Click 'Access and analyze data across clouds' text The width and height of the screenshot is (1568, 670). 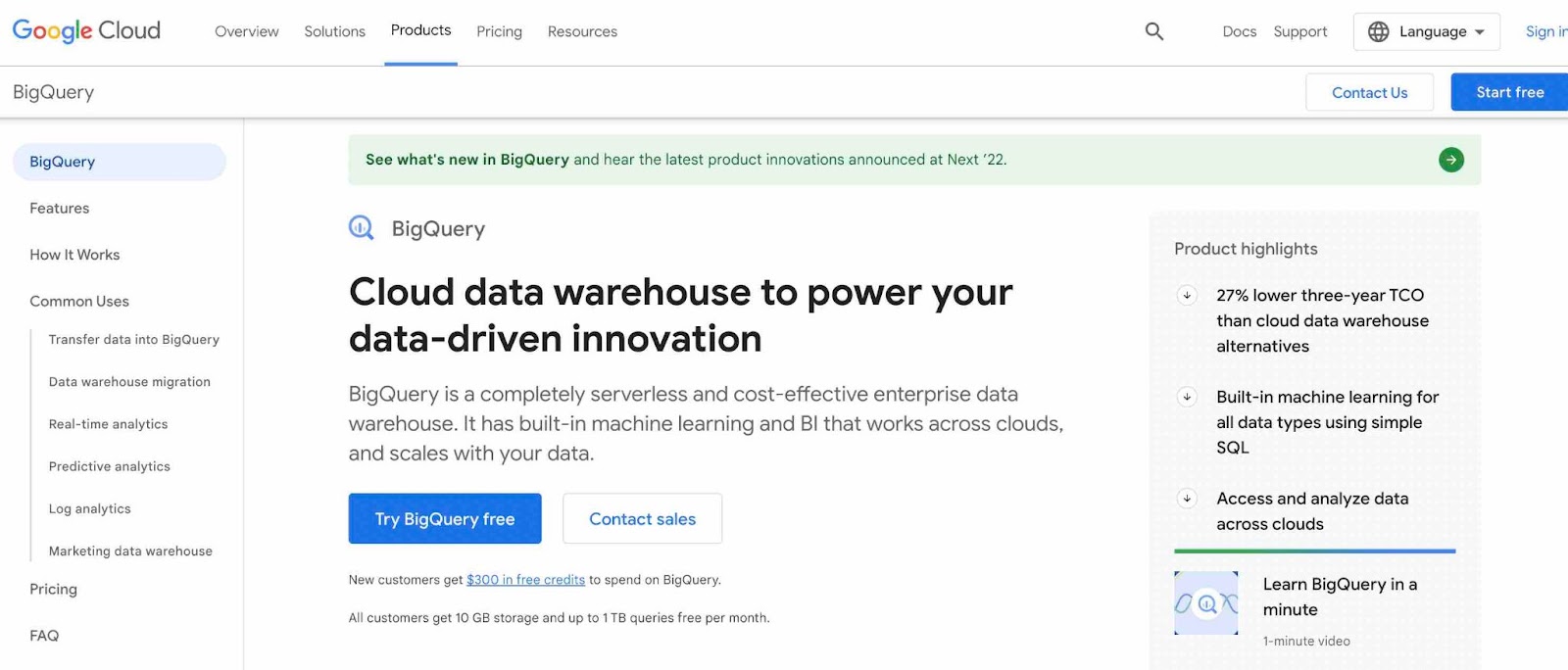click(x=1312, y=511)
